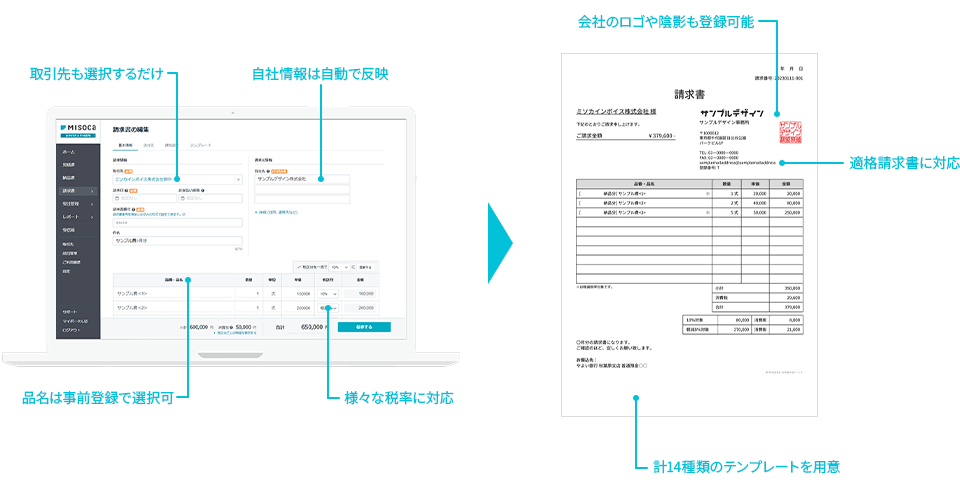Viewport: 960px width, 487px height.
Task: Expand the レポート sidebar submenu chevron
Action: [92, 217]
